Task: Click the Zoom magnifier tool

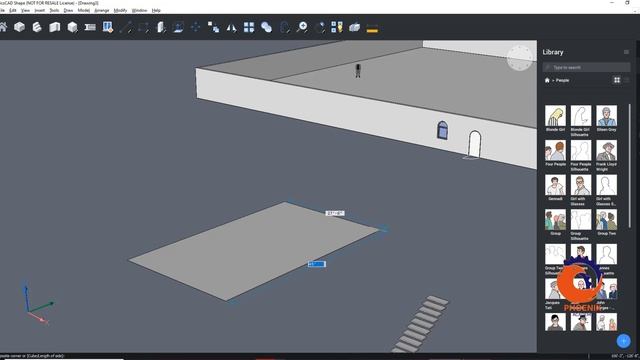Action: pos(302,27)
